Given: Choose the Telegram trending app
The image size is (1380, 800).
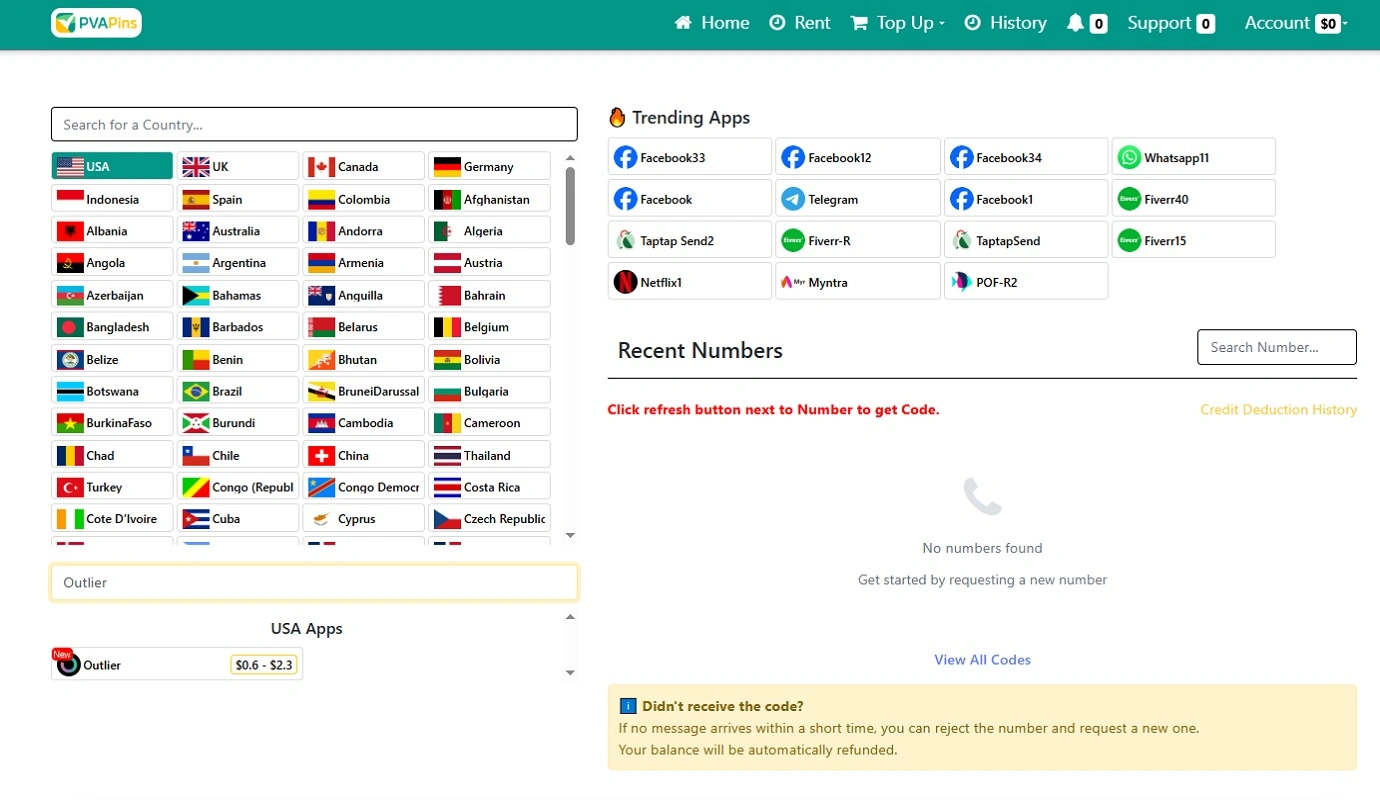Looking at the screenshot, I should click(x=858, y=199).
